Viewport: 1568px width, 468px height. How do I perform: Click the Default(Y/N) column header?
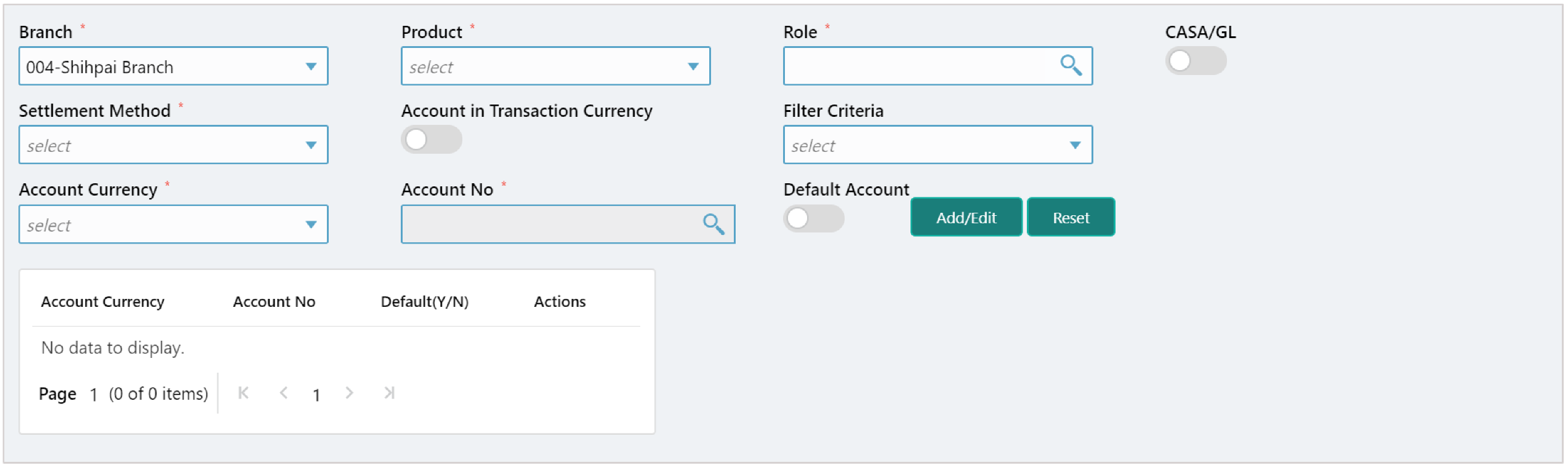point(425,302)
